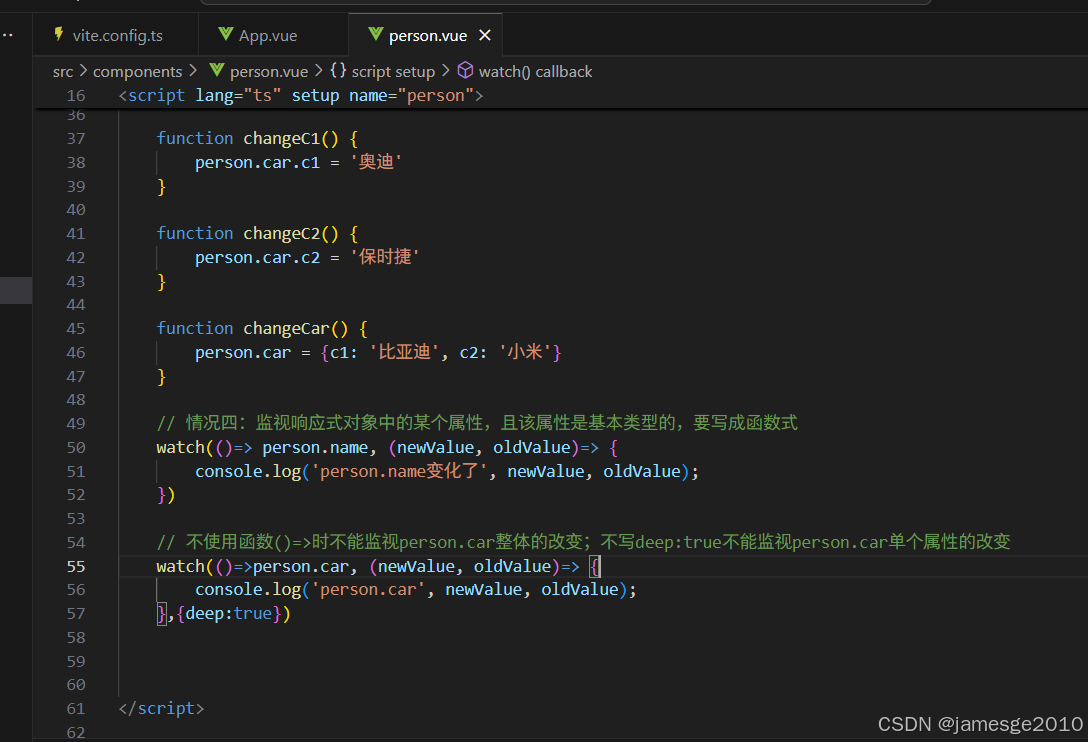Image resolution: width=1088 pixels, height=742 pixels.
Task: Click the closing </script> tag
Action: point(161,709)
